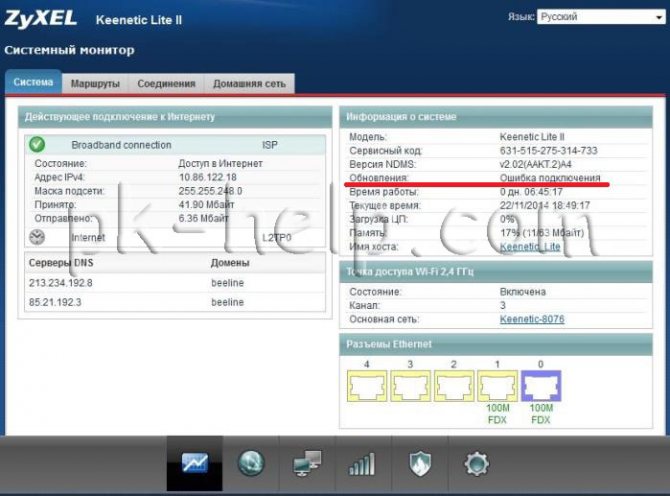Open the security shield icon
The width and height of the screenshot is (670, 496).
click(x=420, y=464)
